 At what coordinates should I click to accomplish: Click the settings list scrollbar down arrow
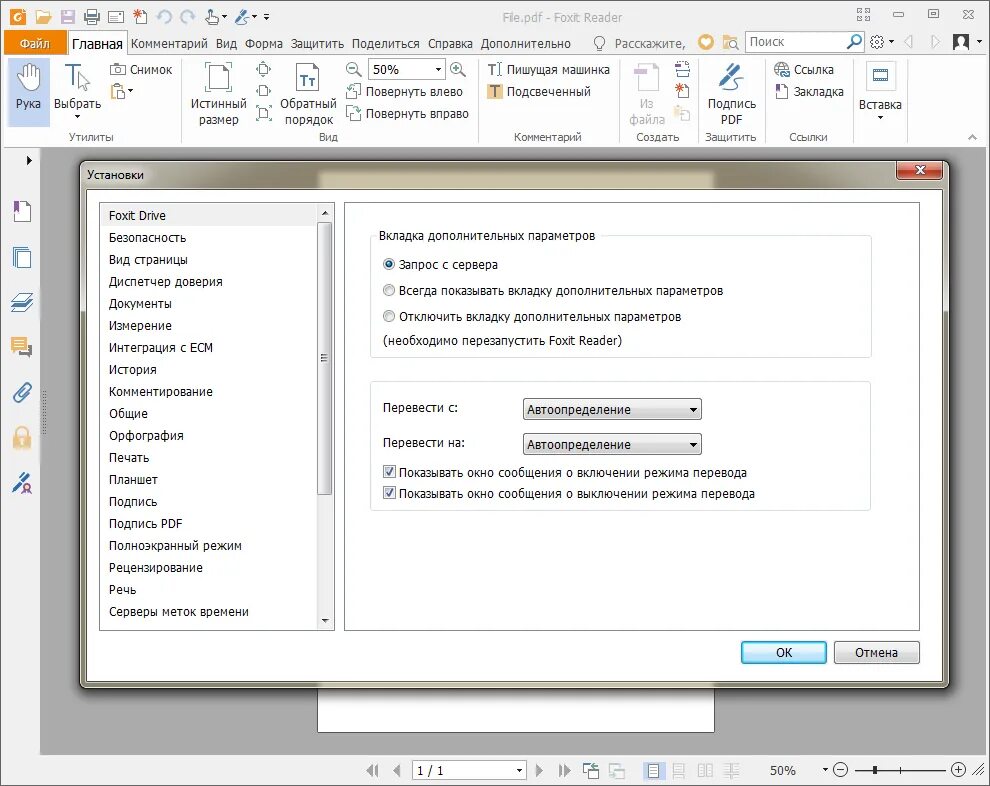point(325,621)
